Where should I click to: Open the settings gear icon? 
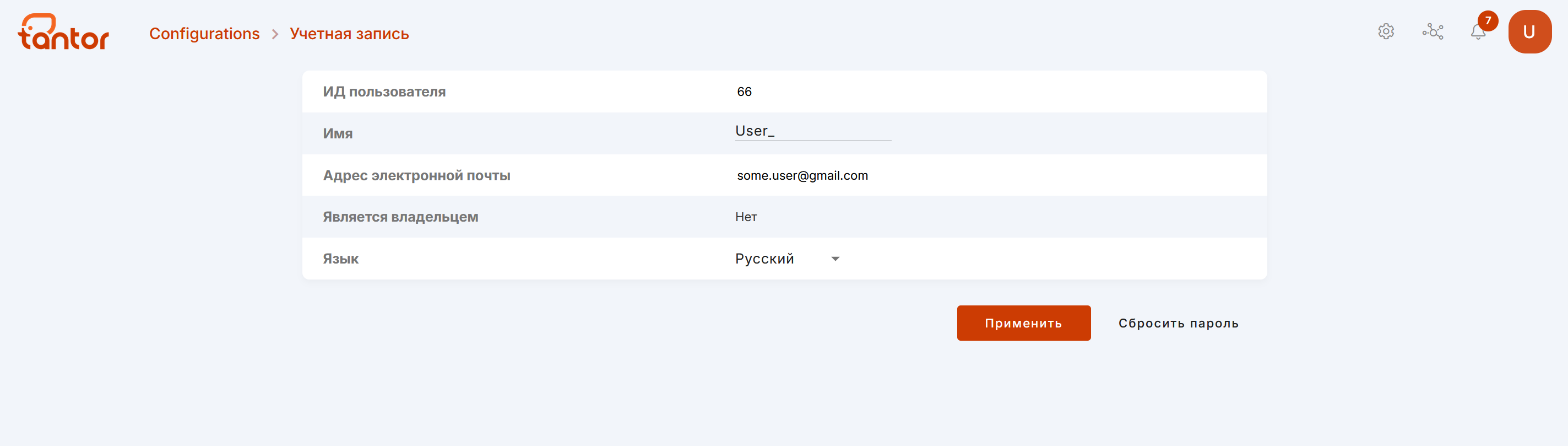pyautogui.click(x=1386, y=31)
